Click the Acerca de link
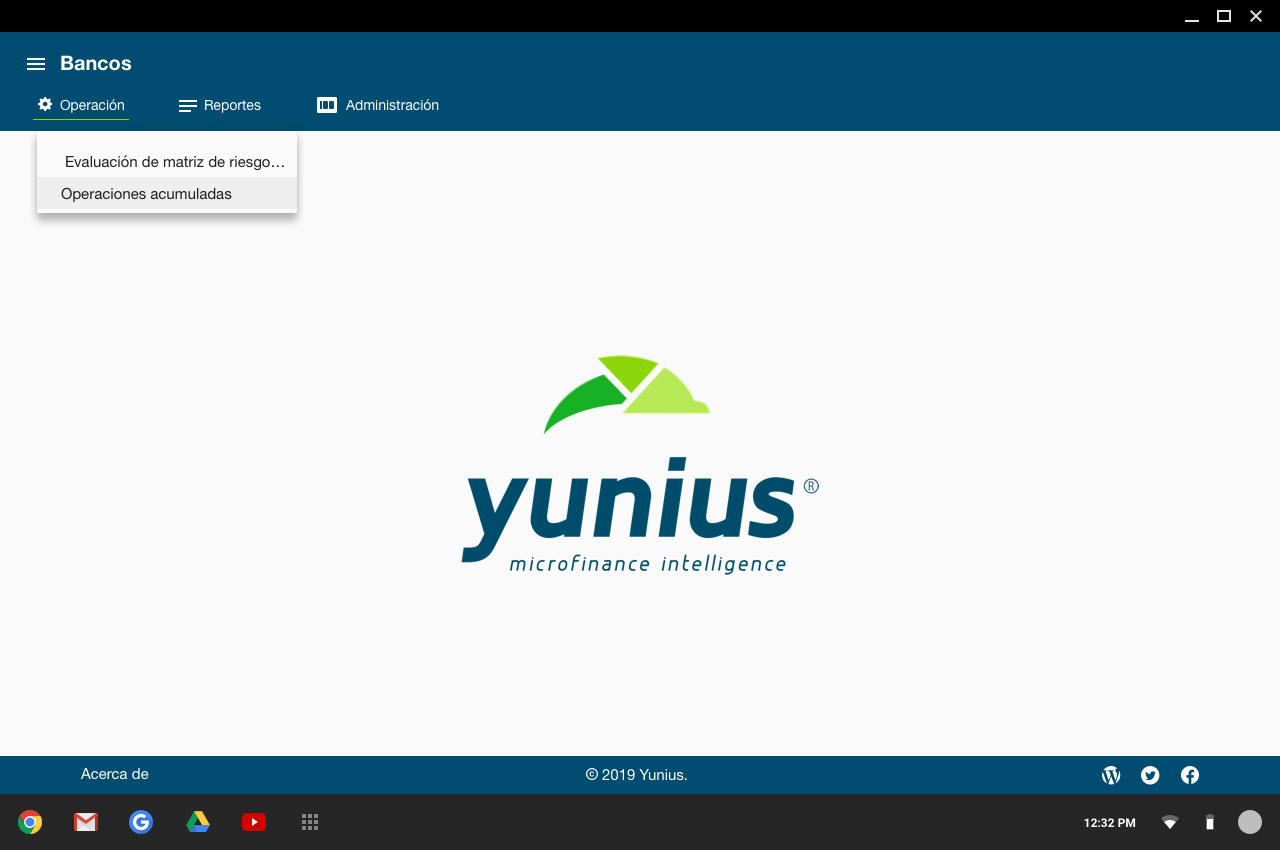Image resolution: width=1280 pixels, height=850 pixels. 115,774
